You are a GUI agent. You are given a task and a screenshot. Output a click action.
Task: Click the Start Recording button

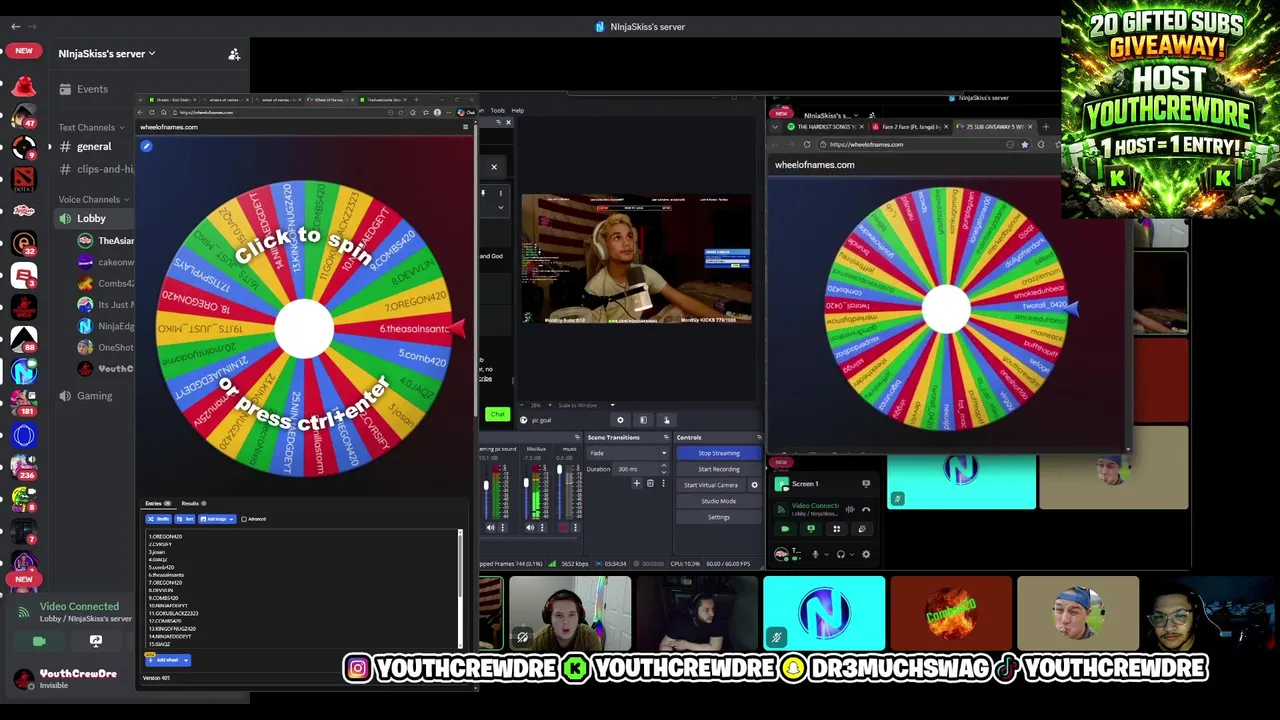719,469
